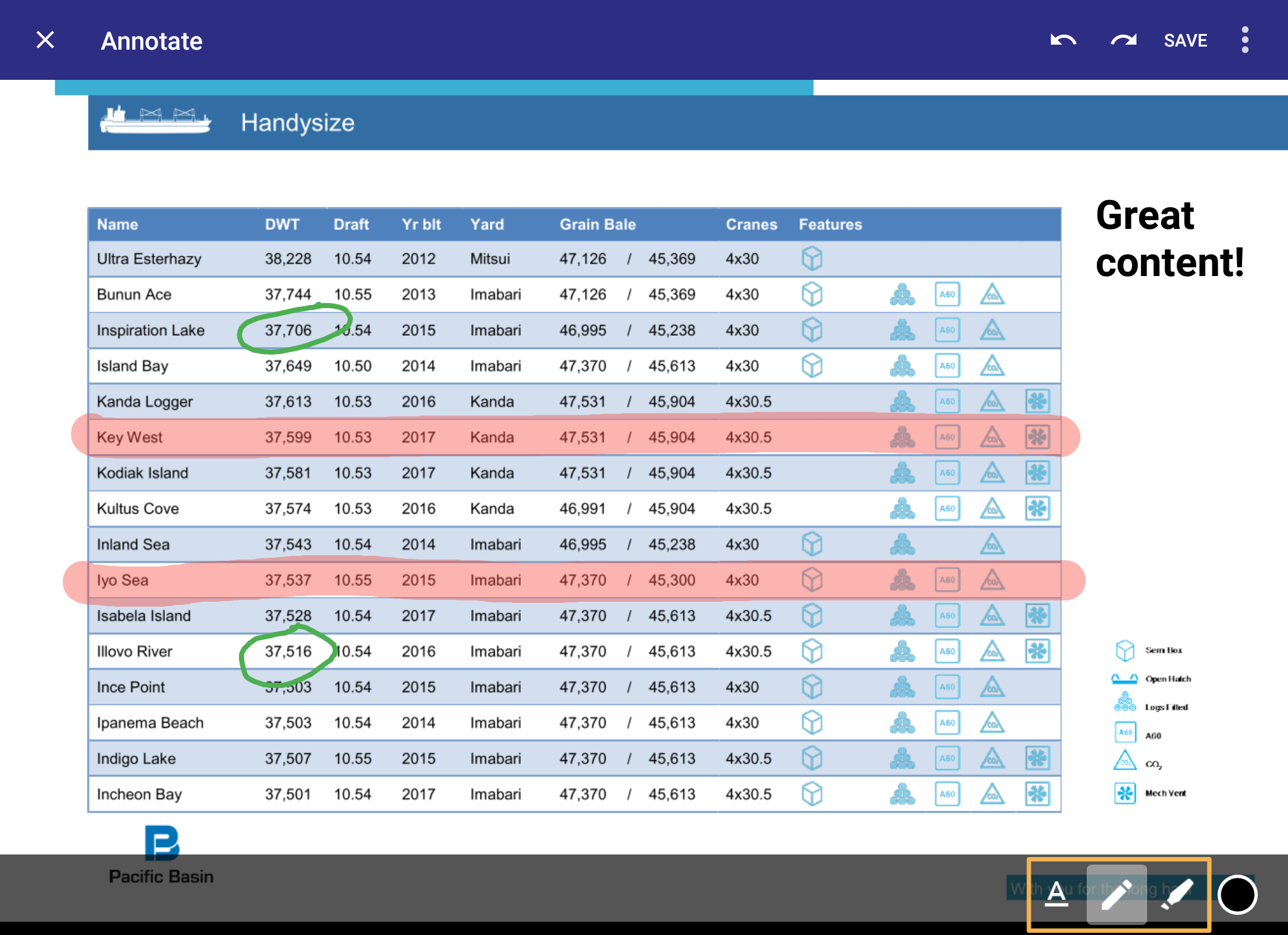Viewport: 1288px width, 935px height.
Task: Click the CO2 triangle icon in Island Bay row
Action: pyautogui.click(x=992, y=365)
